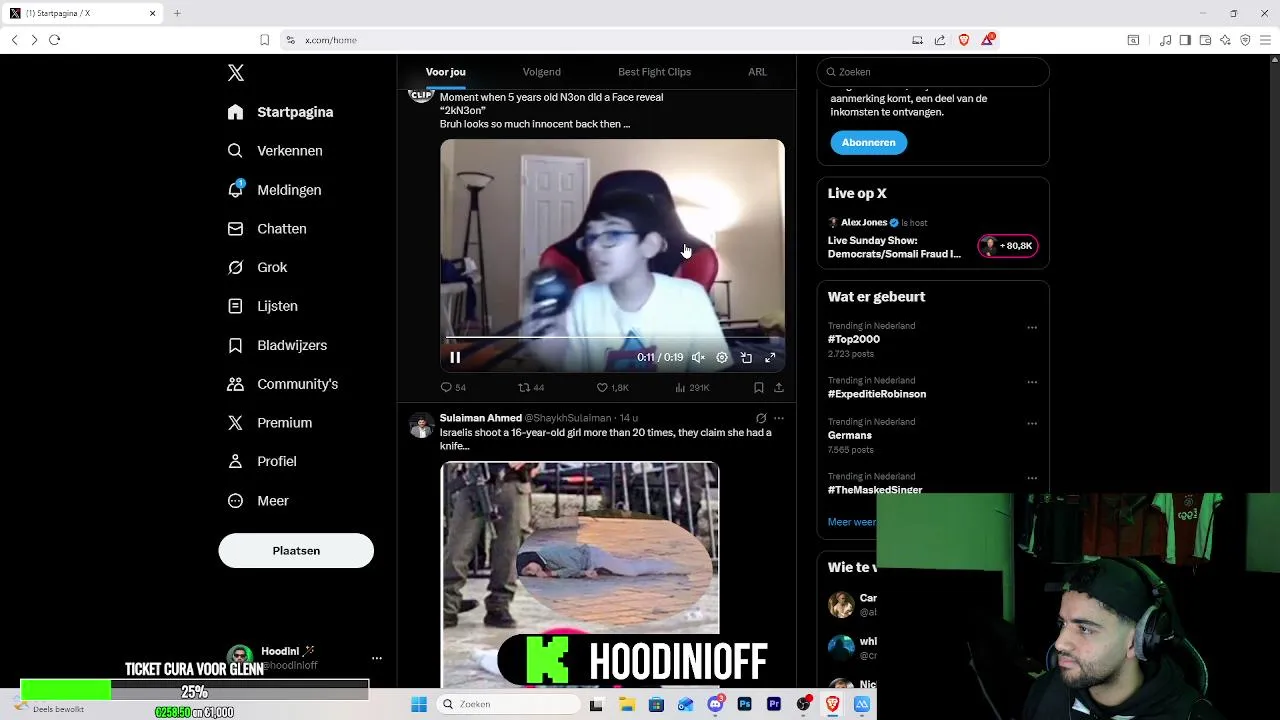Image resolution: width=1280 pixels, height=720 pixels.
Task: Open Brave Rewards triangle icon
Action: tap(988, 40)
